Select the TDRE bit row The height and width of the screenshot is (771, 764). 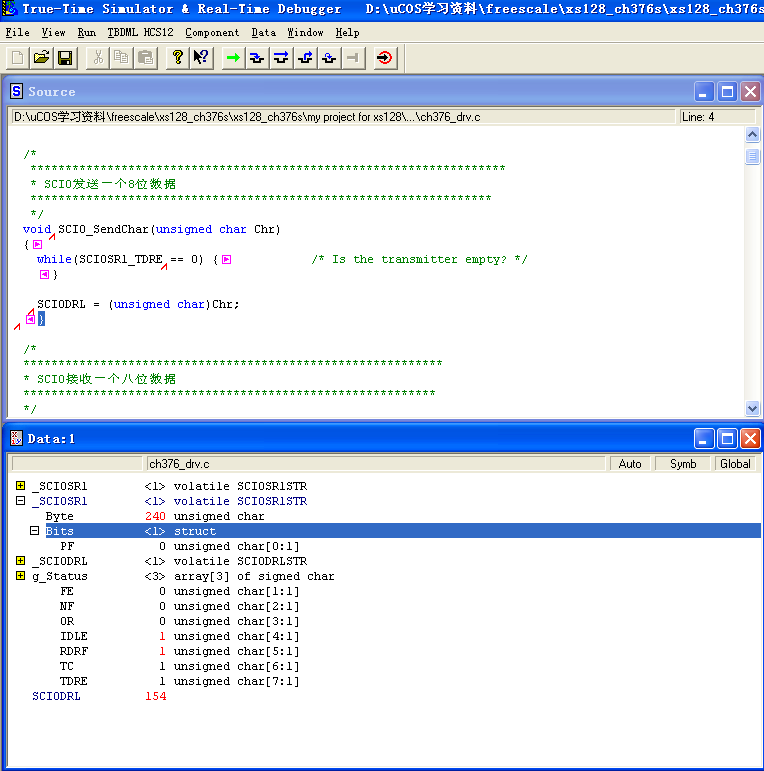pos(386,681)
